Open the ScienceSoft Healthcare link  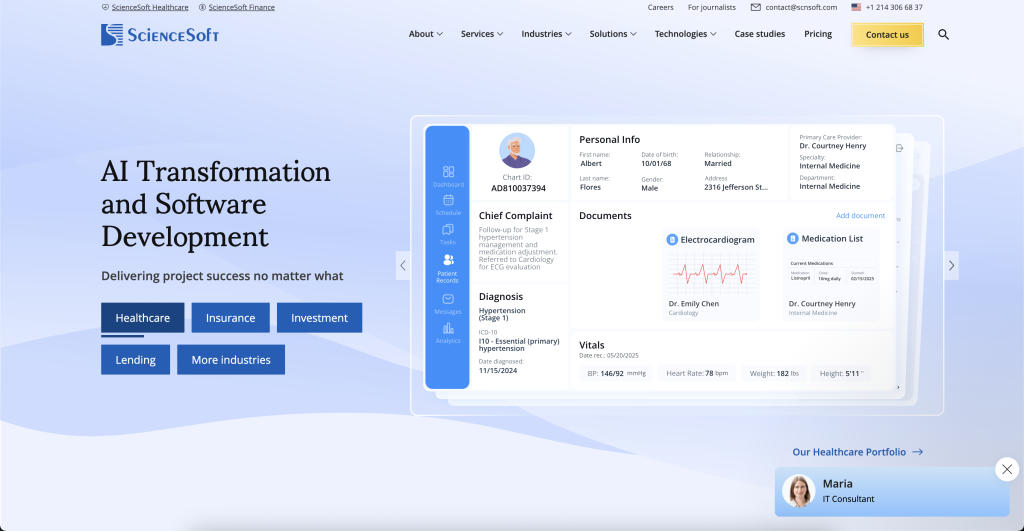[x=150, y=7]
